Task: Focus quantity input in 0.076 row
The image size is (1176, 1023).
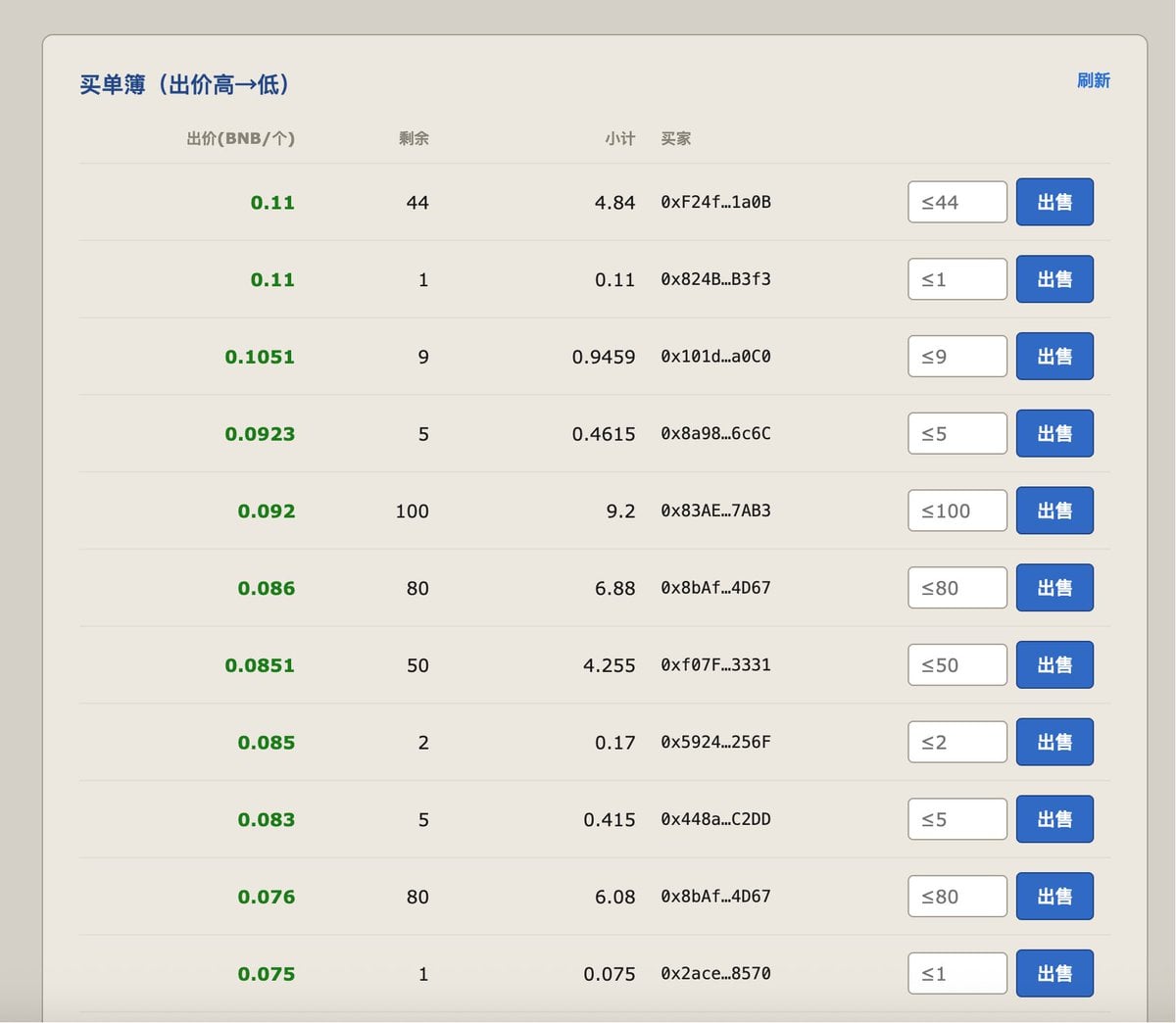Action: pos(957,897)
